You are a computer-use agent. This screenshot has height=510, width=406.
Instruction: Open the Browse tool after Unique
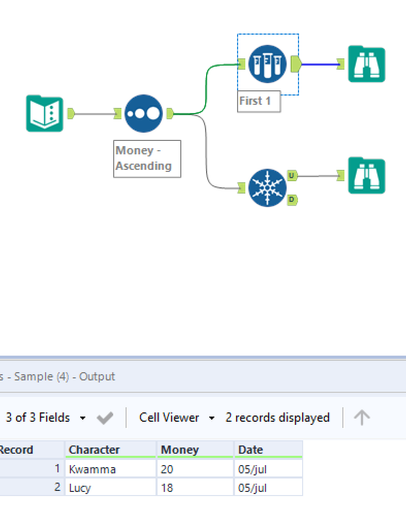click(x=366, y=176)
